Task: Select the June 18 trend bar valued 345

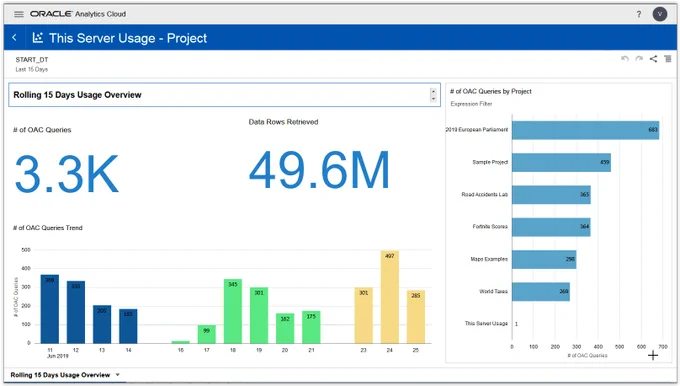Action: pos(233,311)
